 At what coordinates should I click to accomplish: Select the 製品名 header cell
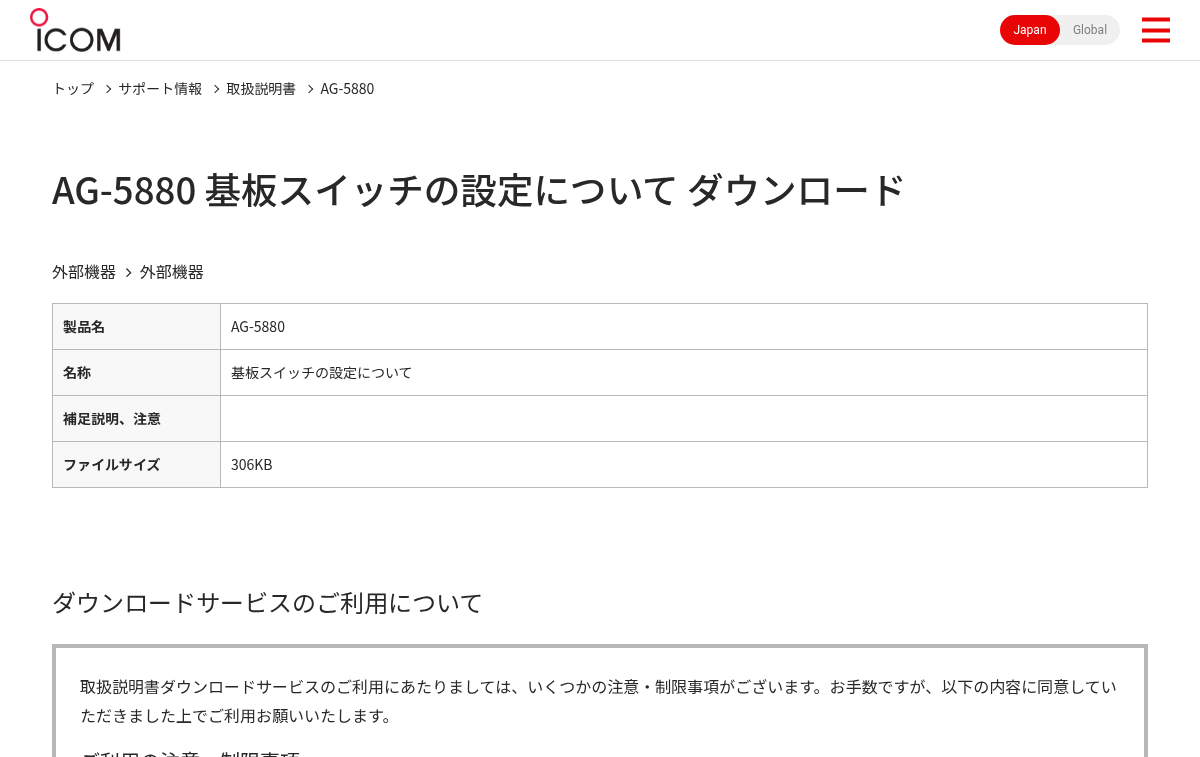coord(136,327)
